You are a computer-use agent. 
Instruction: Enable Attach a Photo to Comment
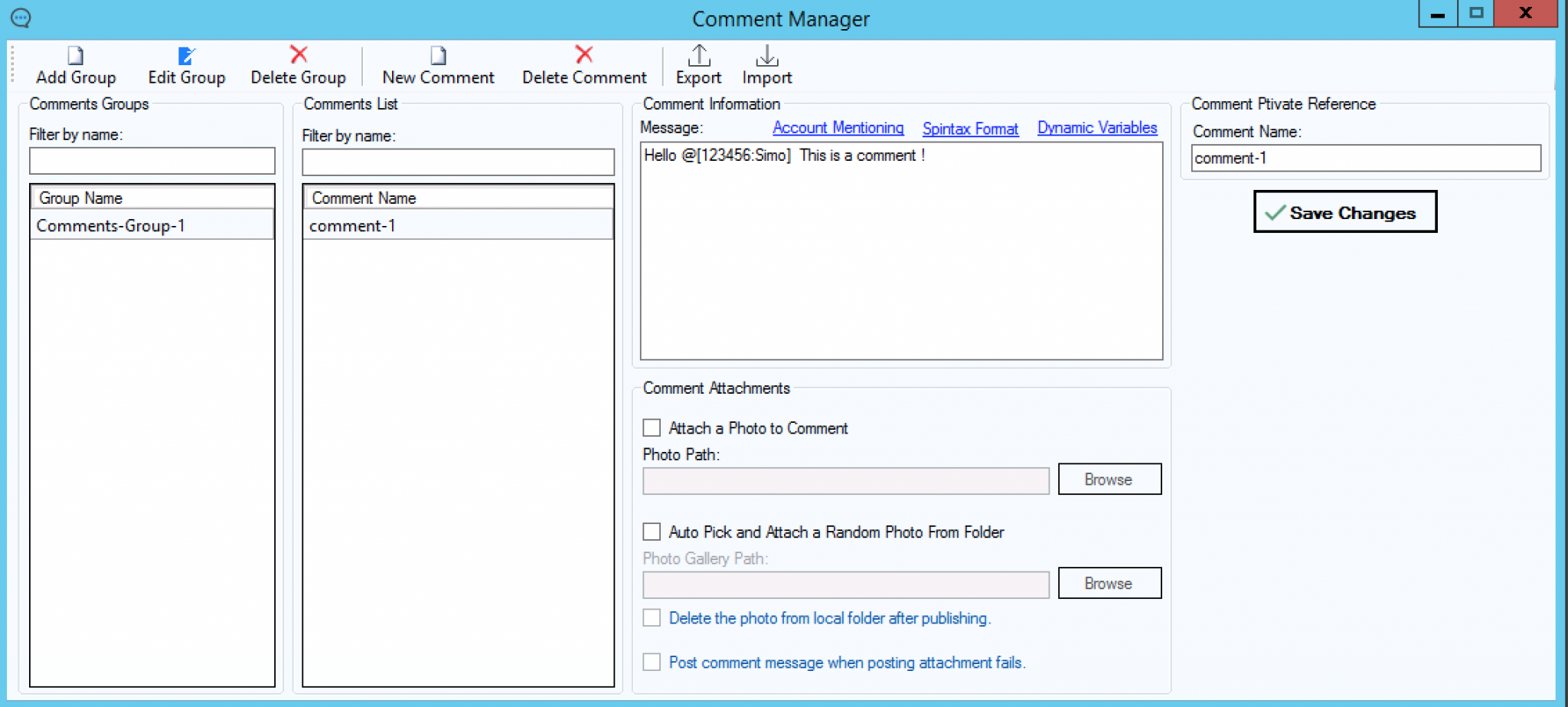[x=652, y=427]
